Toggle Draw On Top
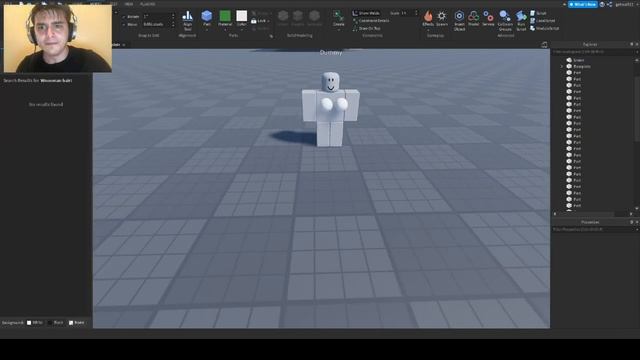The image size is (640, 360). (366, 29)
